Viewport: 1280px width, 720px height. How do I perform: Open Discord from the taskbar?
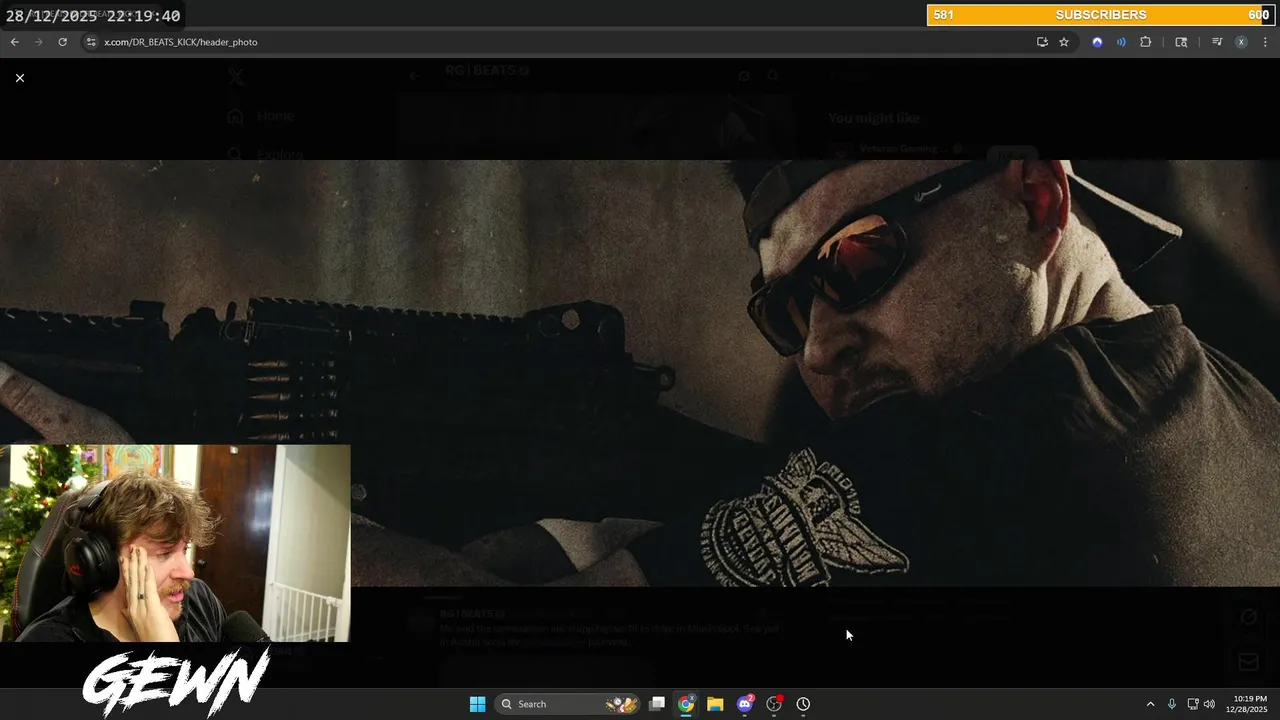point(745,704)
